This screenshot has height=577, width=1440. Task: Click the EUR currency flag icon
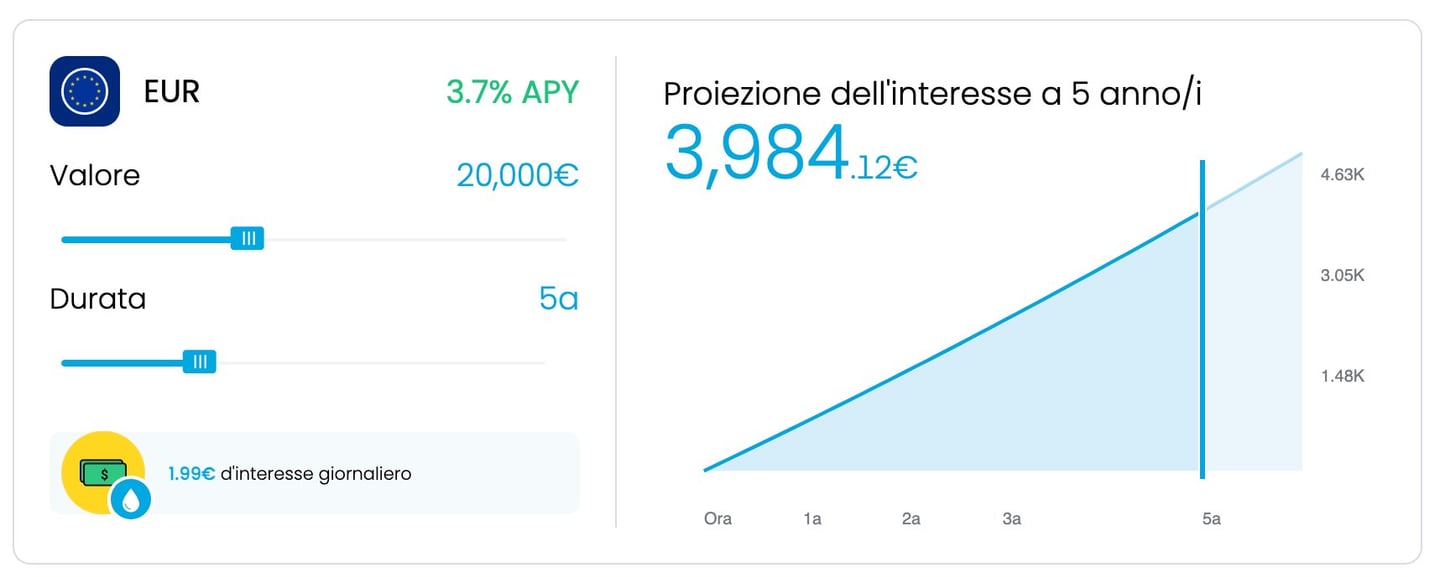(84, 90)
